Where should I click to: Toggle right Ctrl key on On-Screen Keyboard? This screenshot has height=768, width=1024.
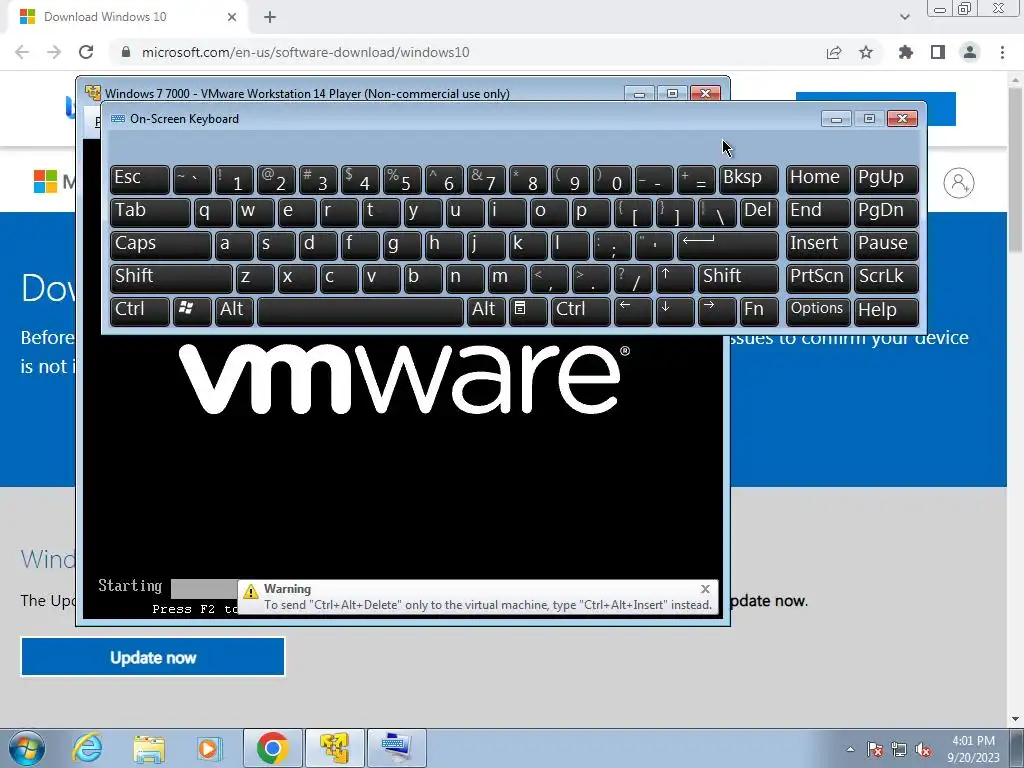[581, 310]
